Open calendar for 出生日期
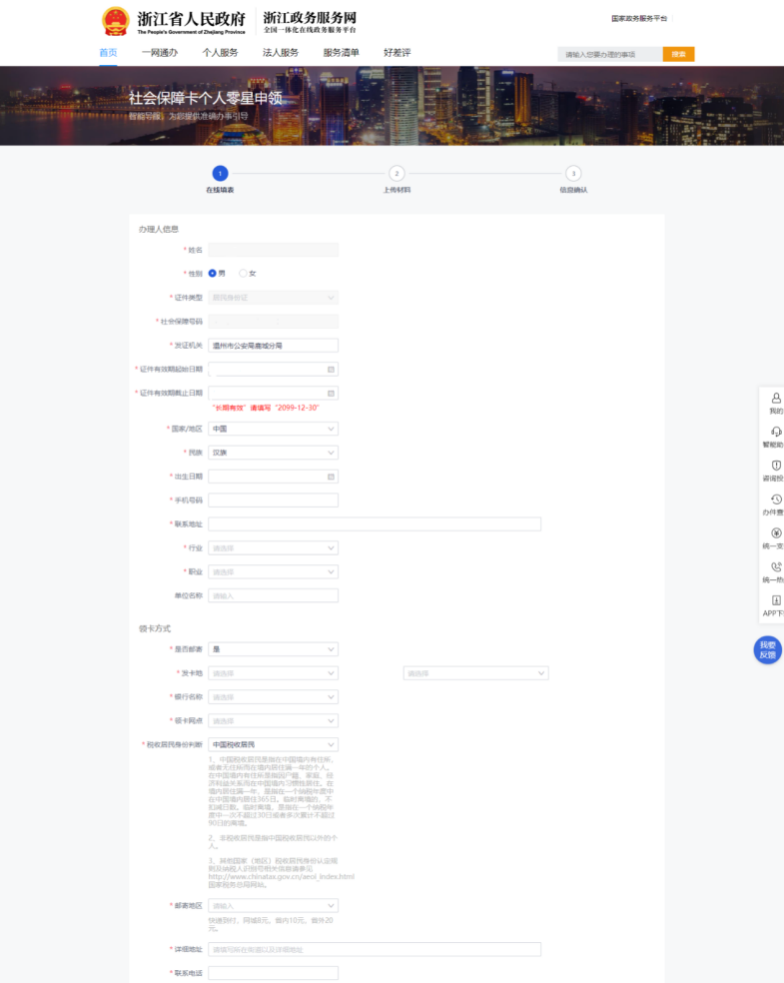Screen dimensions: 784x983 click(x=331, y=476)
